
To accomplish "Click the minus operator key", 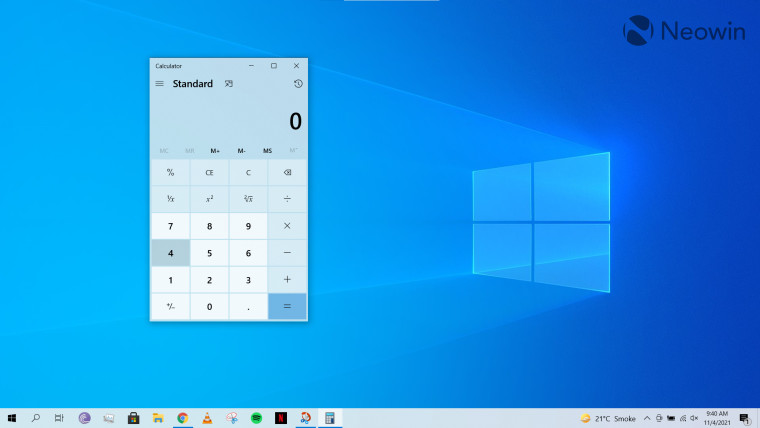I will point(287,253).
